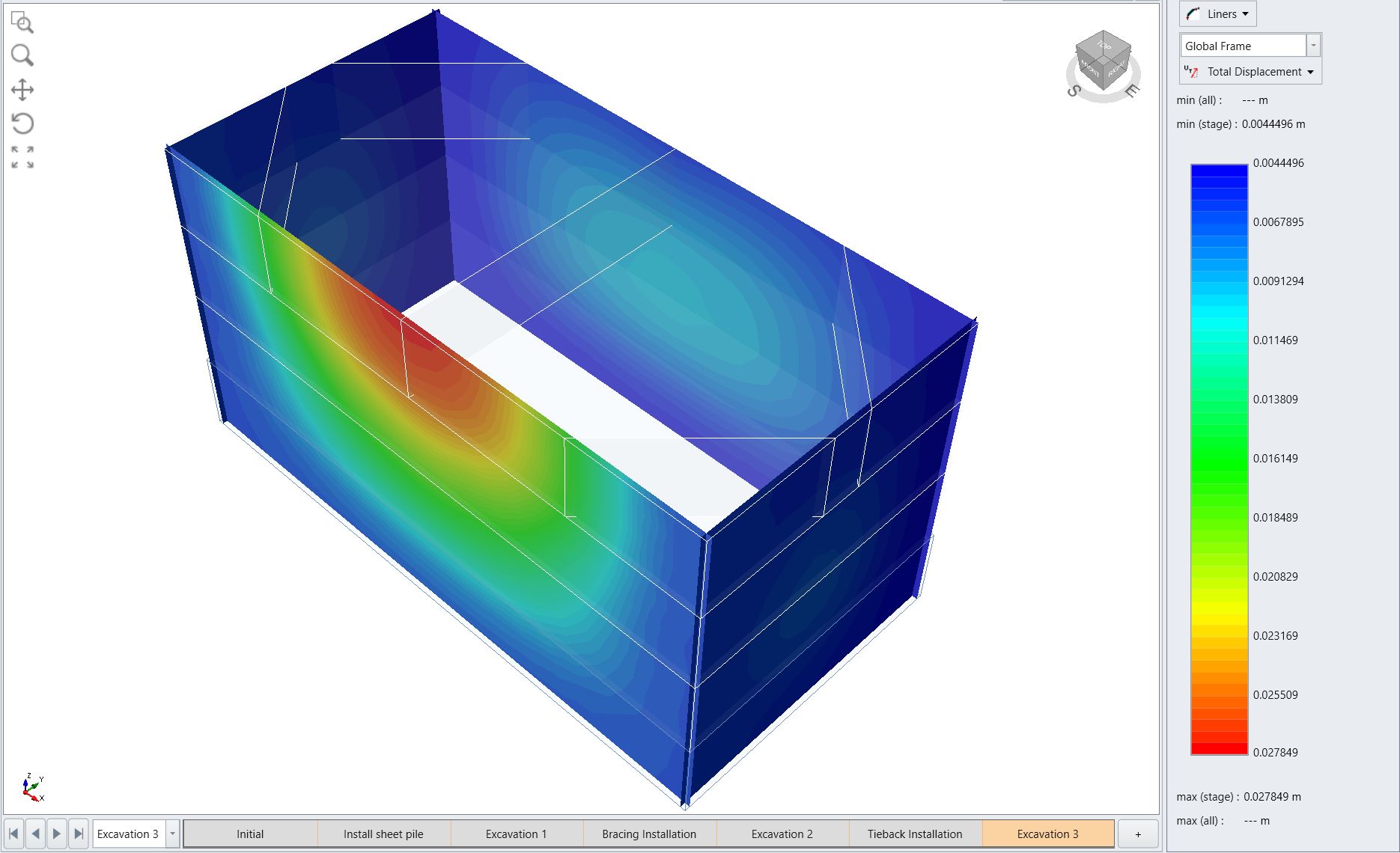Click the Total Displacement vector icon
The image size is (1400, 853).
coord(1191,72)
